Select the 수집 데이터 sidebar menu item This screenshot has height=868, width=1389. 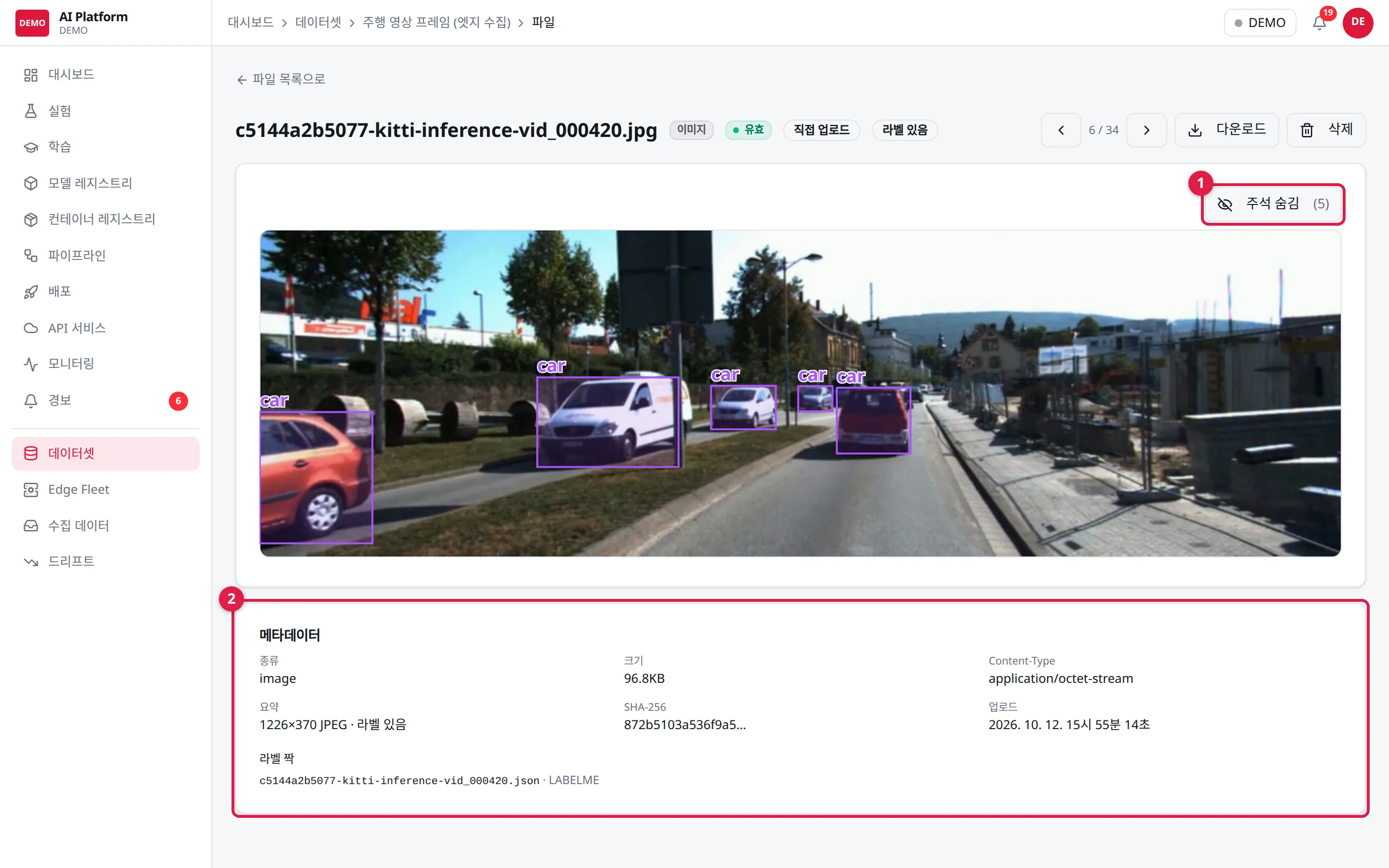pos(106,526)
